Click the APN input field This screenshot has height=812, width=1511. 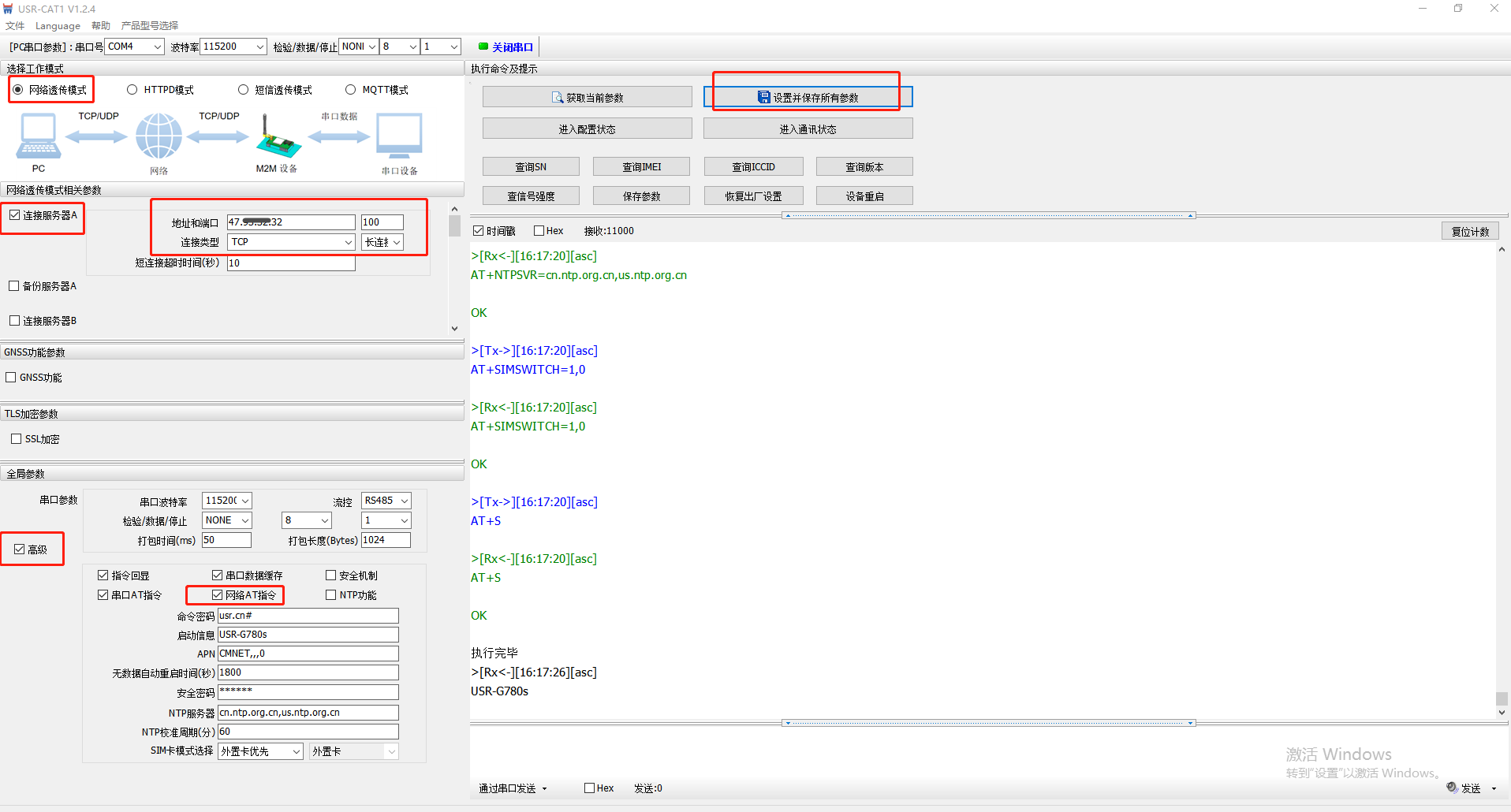pos(308,654)
